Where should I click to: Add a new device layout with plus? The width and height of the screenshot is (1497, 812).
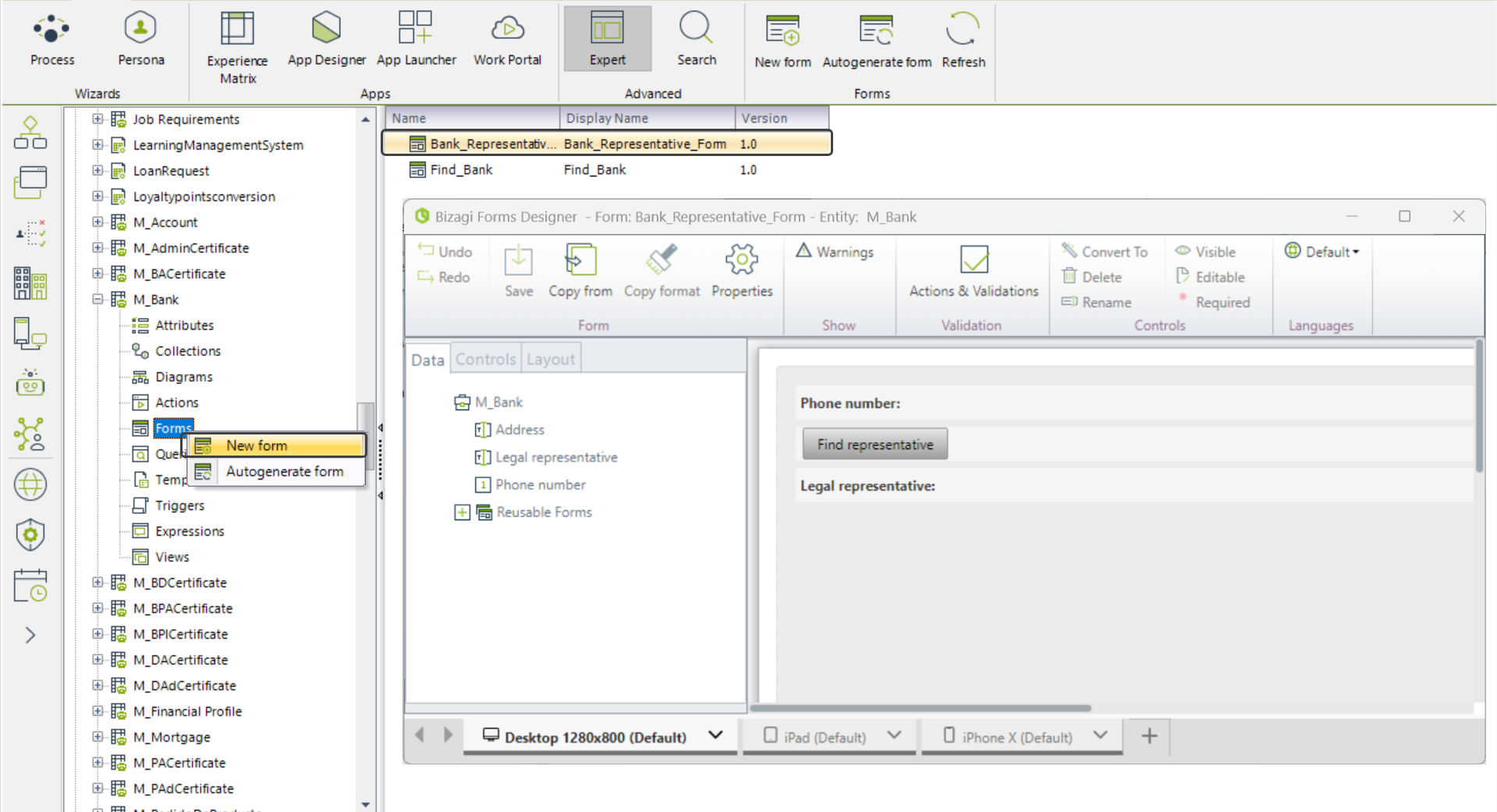[x=1149, y=736]
